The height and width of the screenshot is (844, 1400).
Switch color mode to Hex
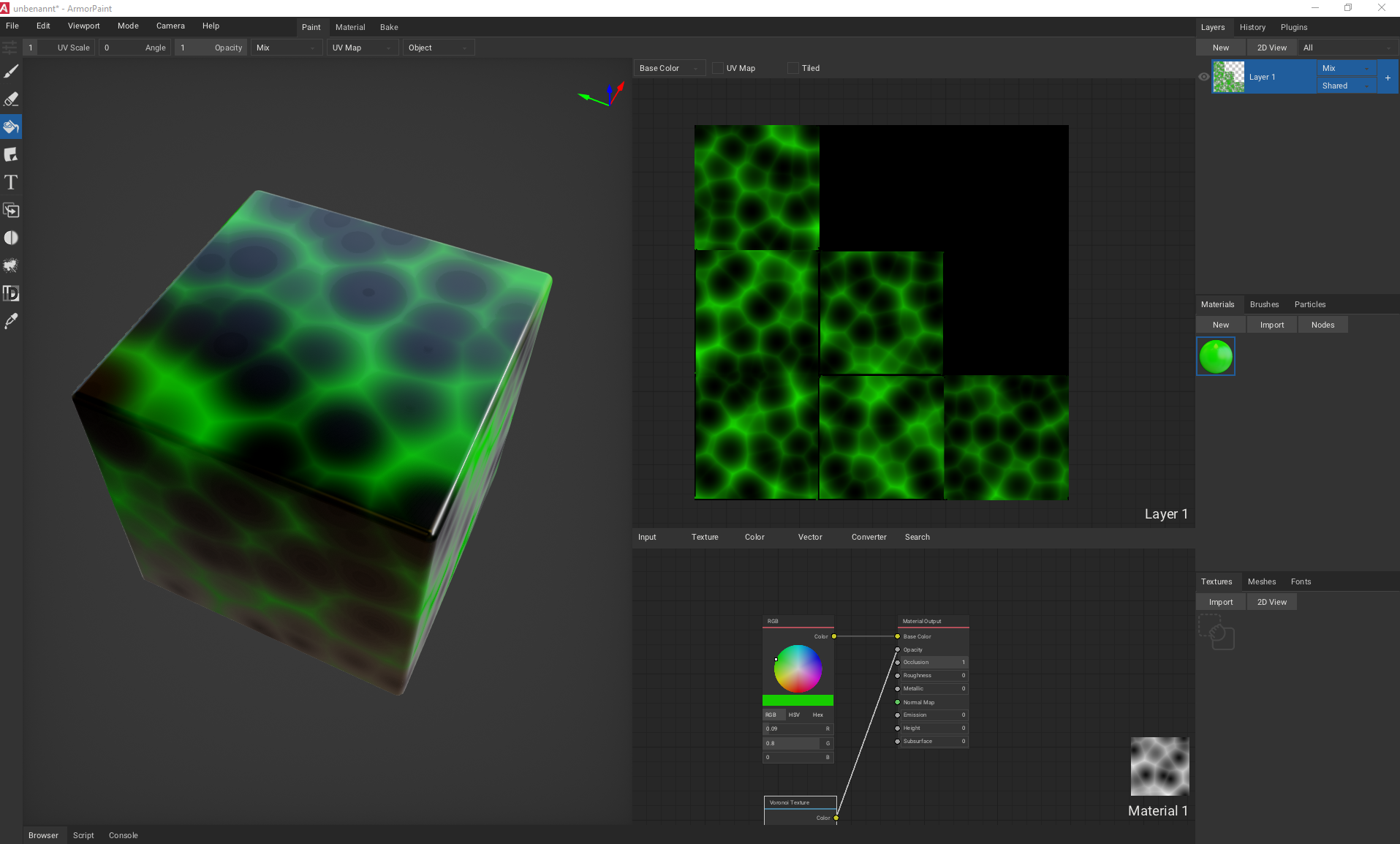click(x=818, y=715)
